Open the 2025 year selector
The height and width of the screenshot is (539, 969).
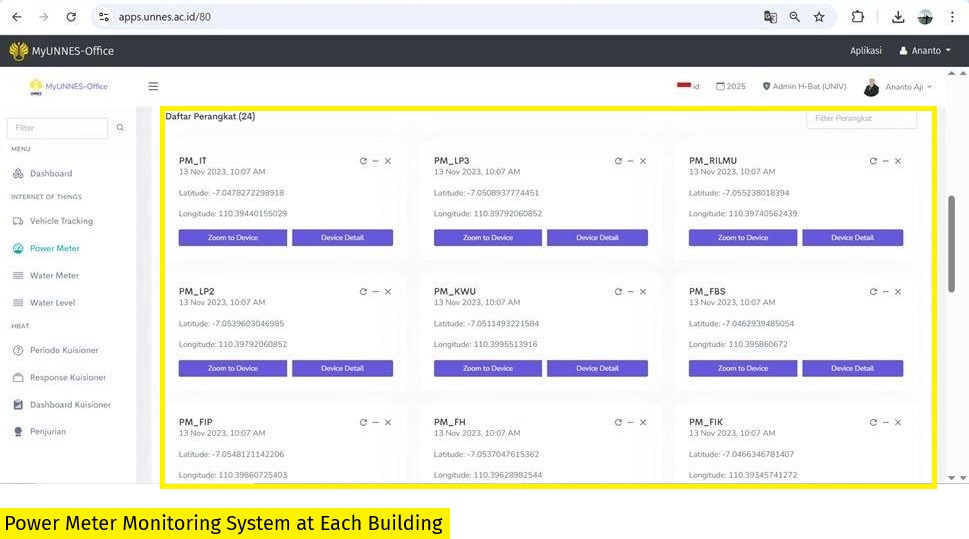pos(731,86)
